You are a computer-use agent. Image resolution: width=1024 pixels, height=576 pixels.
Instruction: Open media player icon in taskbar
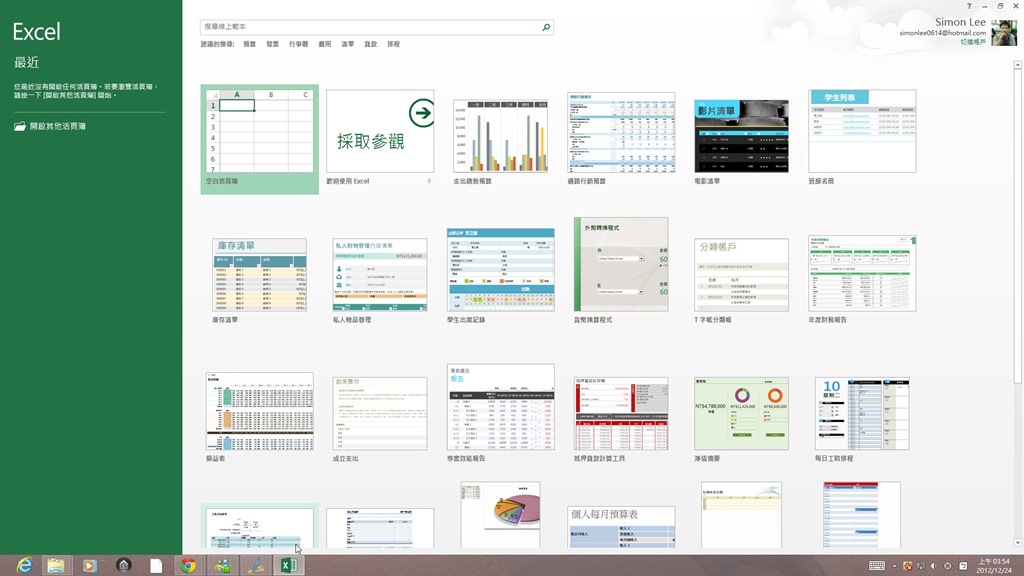[x=89, y=565]
